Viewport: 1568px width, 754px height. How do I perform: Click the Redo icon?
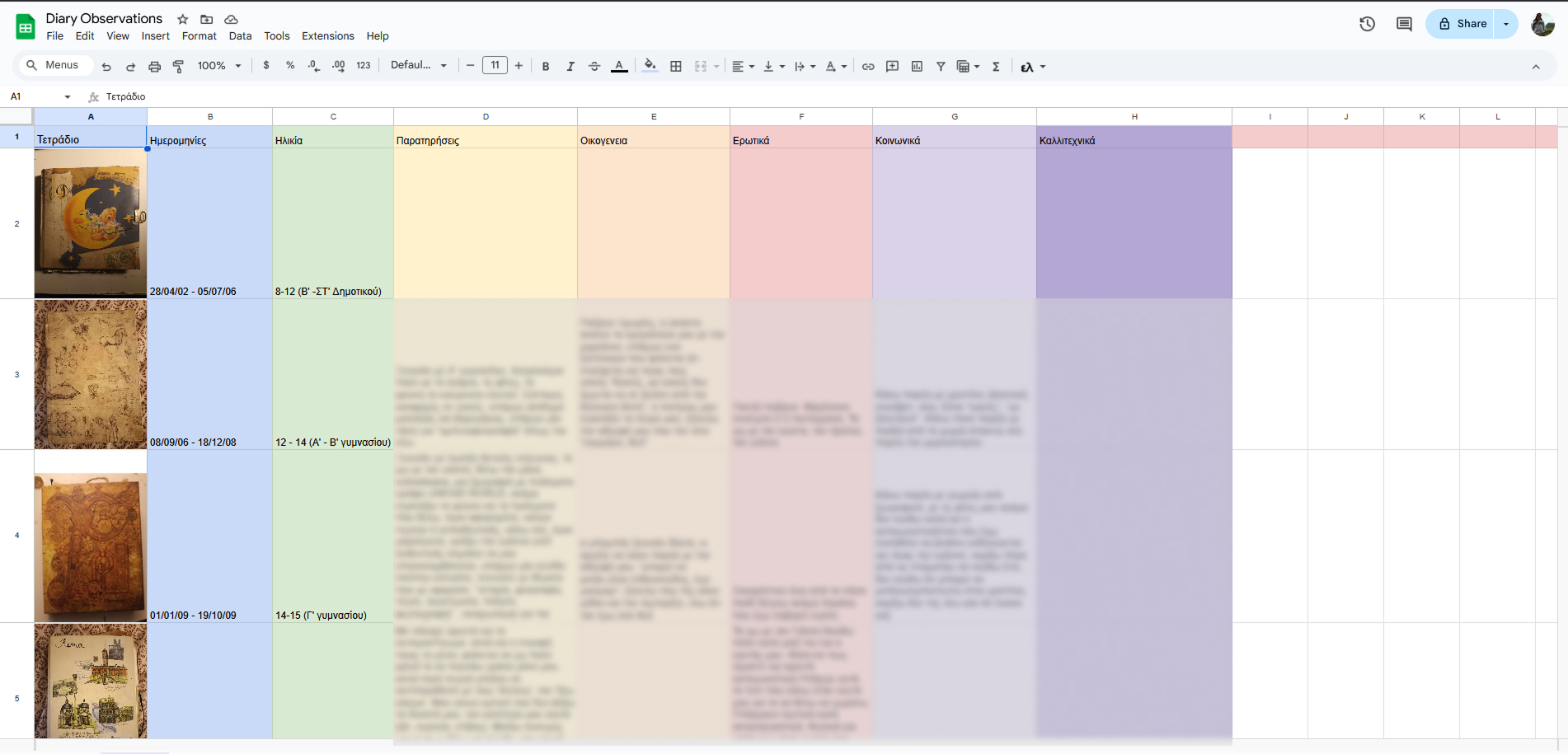tap(130, 67)
